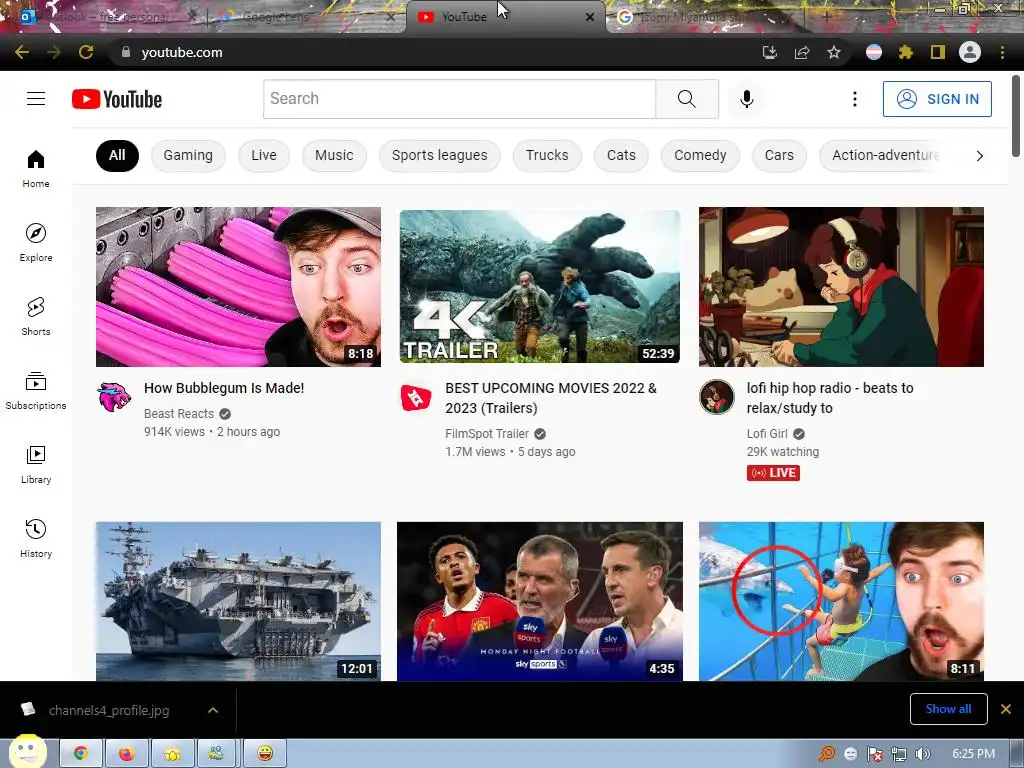Bookmark this page with the star

point(833,52)
